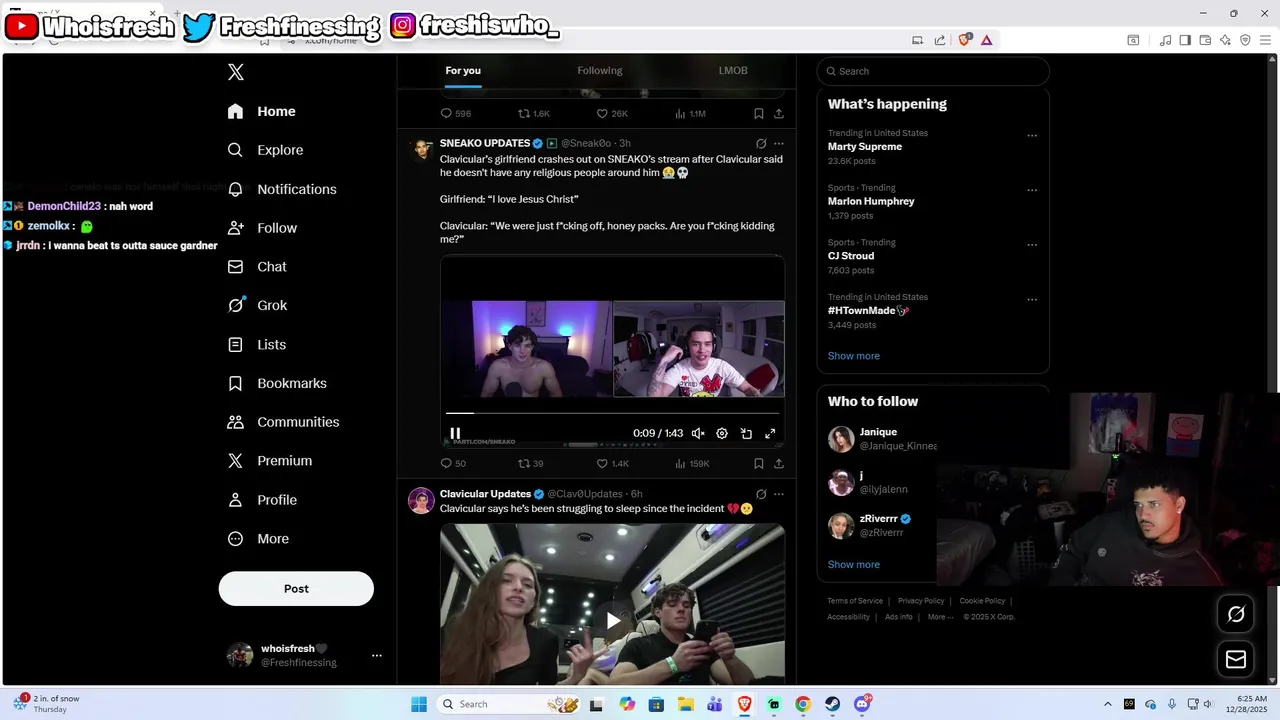Click Show more under What's happening
Viewport: 1280px width, 720px height.
tap(853, 356)
